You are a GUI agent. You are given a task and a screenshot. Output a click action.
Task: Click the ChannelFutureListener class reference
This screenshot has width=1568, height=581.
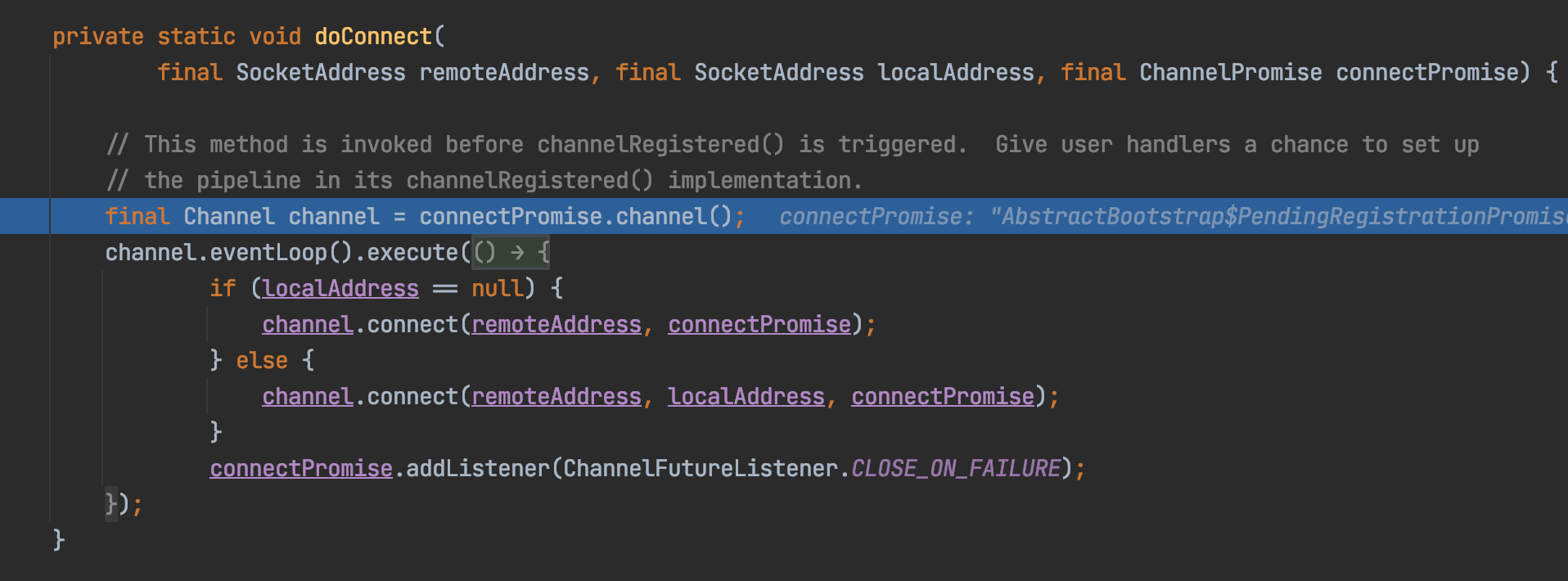click(x=701, y=469)
